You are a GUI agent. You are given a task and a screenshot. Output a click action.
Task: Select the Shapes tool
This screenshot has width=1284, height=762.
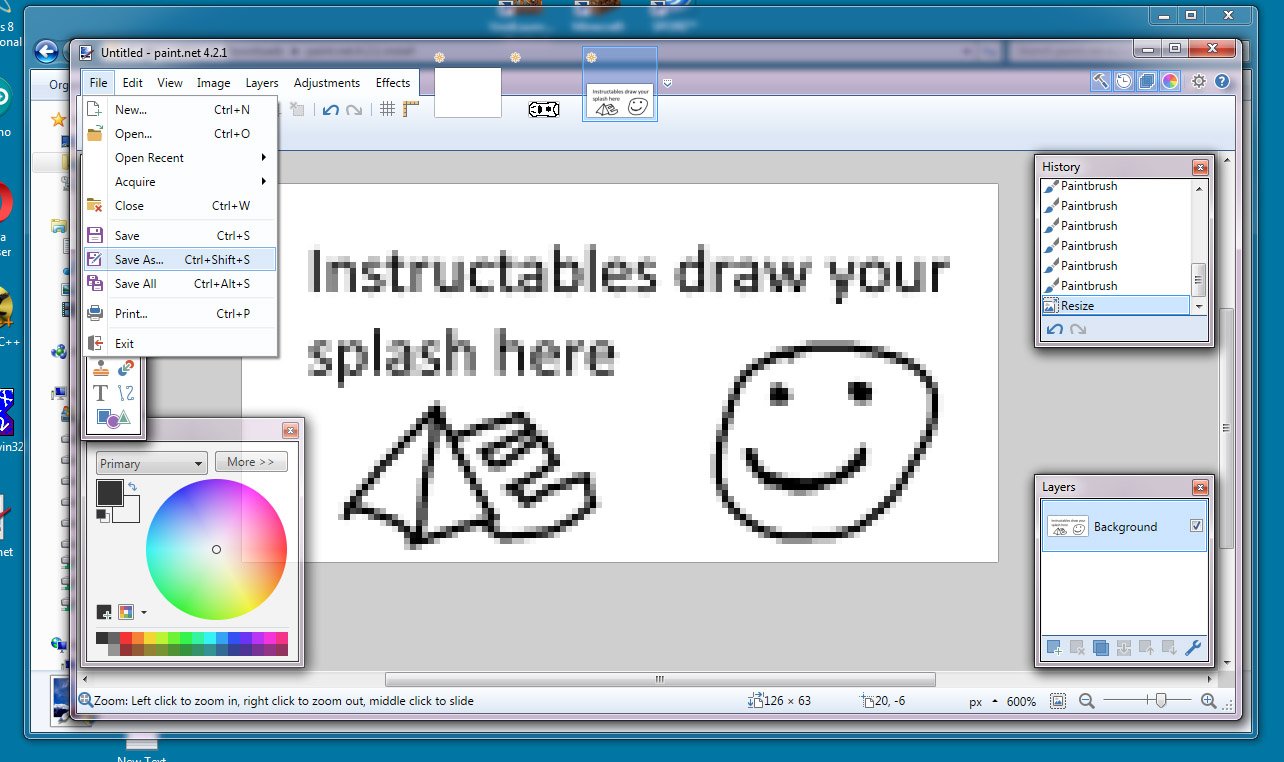click(x=112, y=419)
